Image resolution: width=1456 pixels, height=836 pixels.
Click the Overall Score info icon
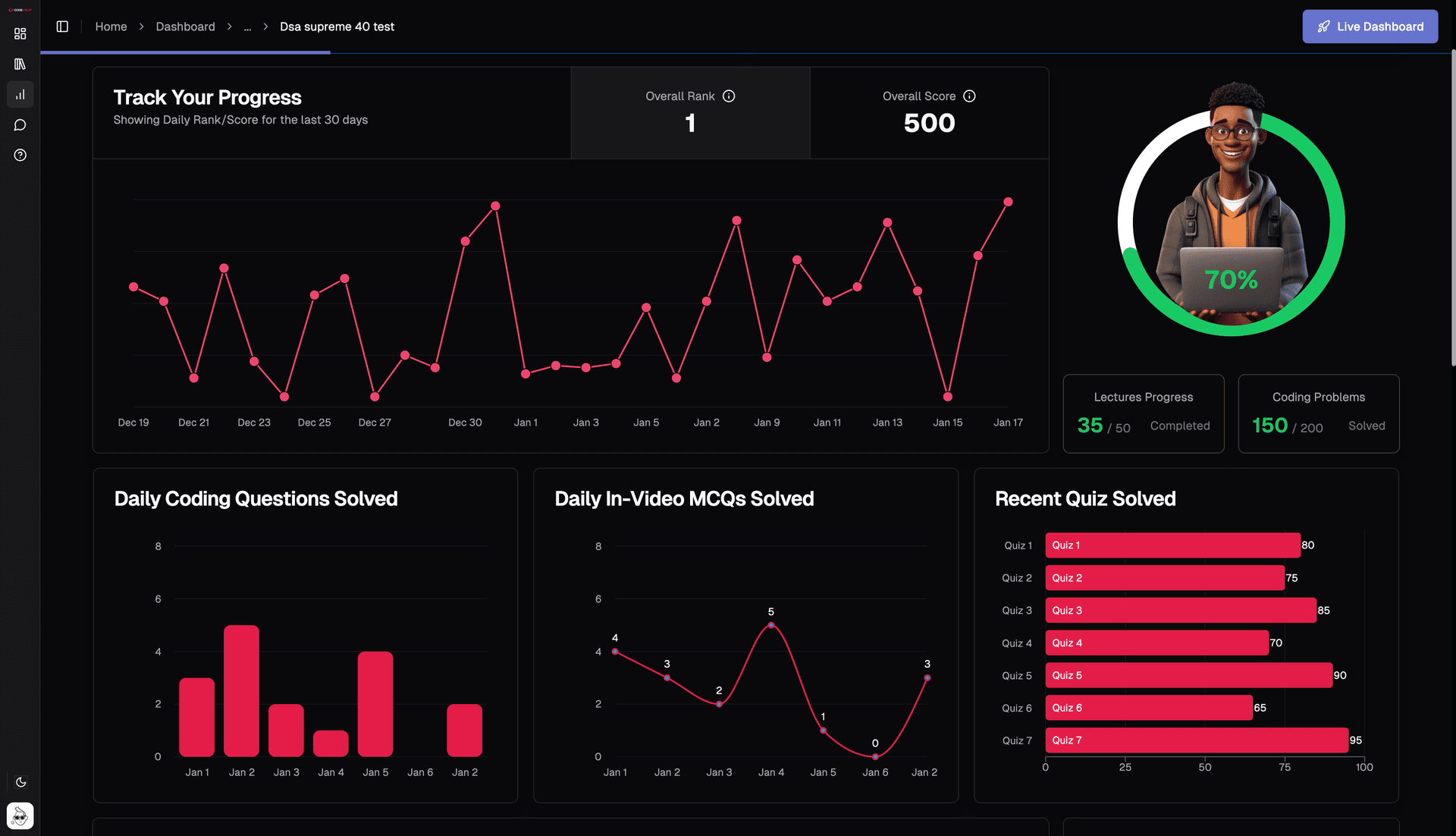tap(969, 96)
